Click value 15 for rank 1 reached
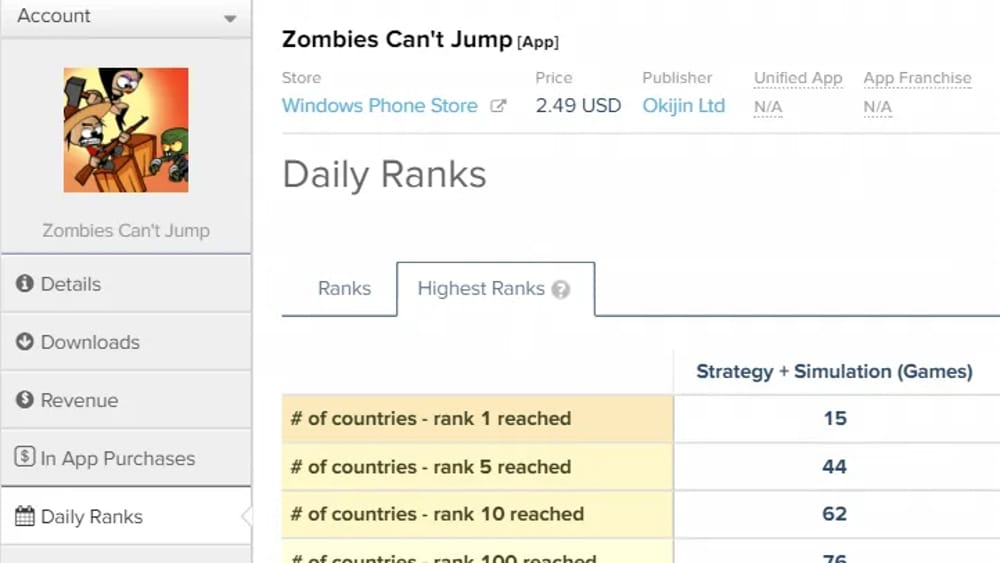Screen dimensions: 1000x563 pyautogui.click(x=835, y=418)
